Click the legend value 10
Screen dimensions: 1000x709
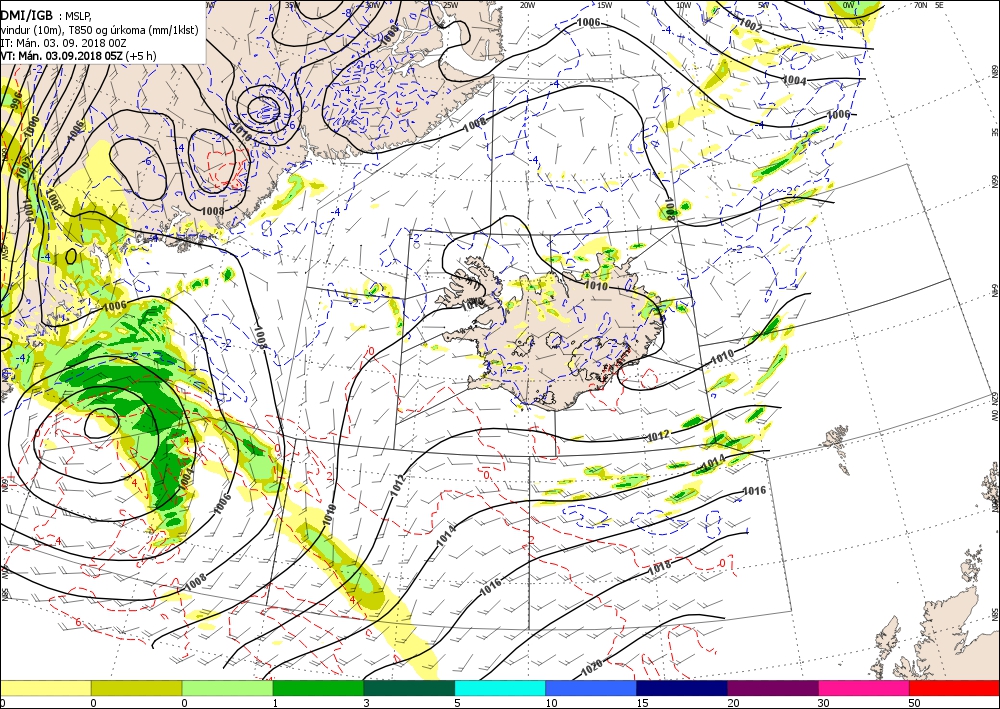pos(551,703)
